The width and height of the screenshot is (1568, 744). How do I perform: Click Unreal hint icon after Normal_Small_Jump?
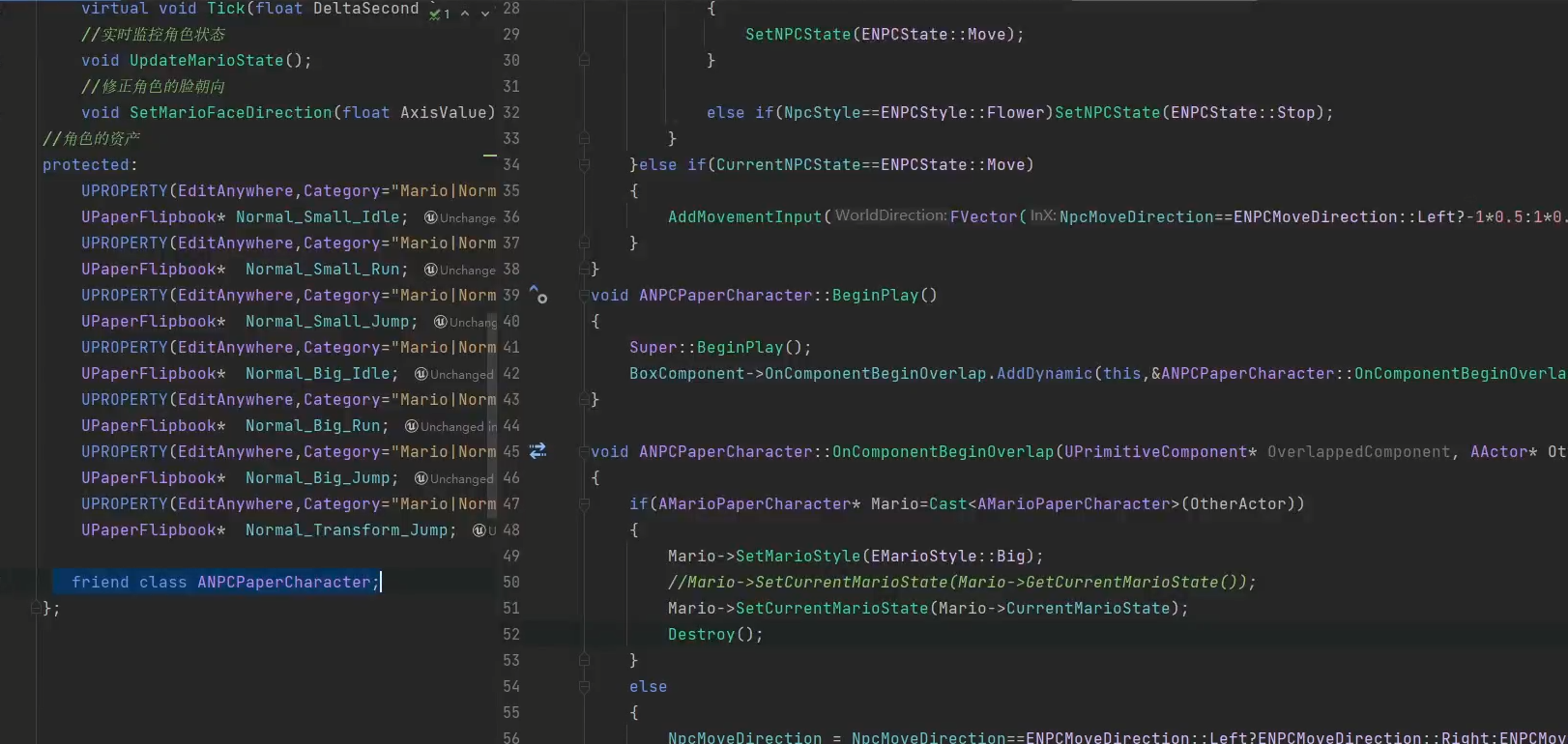441,322
